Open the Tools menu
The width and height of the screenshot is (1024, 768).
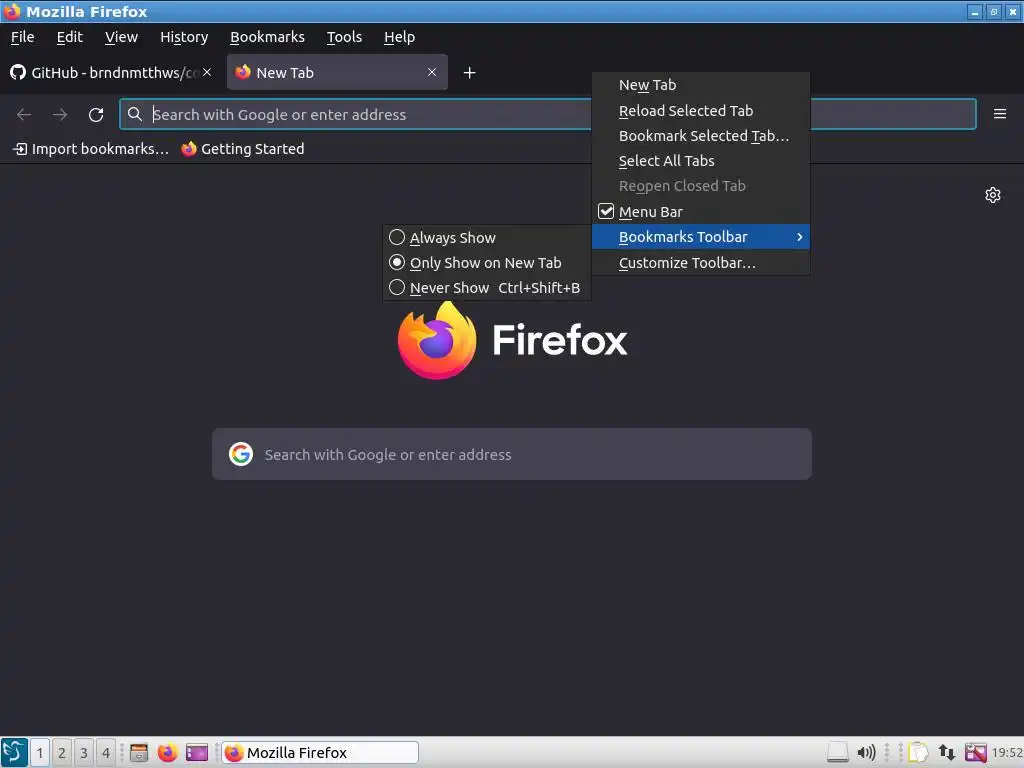click(x=344, y=37)
